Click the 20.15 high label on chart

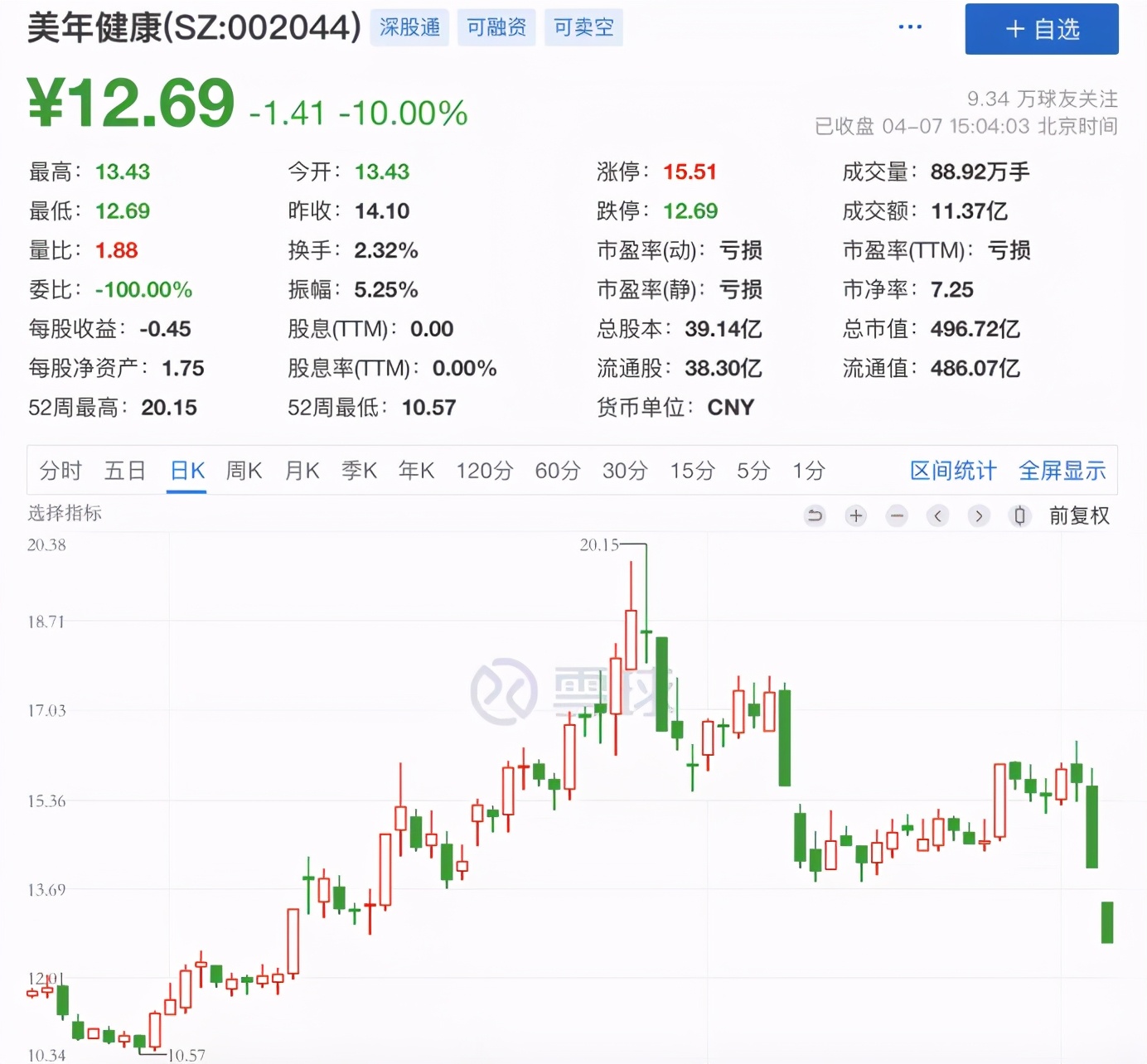click(599, 544)
